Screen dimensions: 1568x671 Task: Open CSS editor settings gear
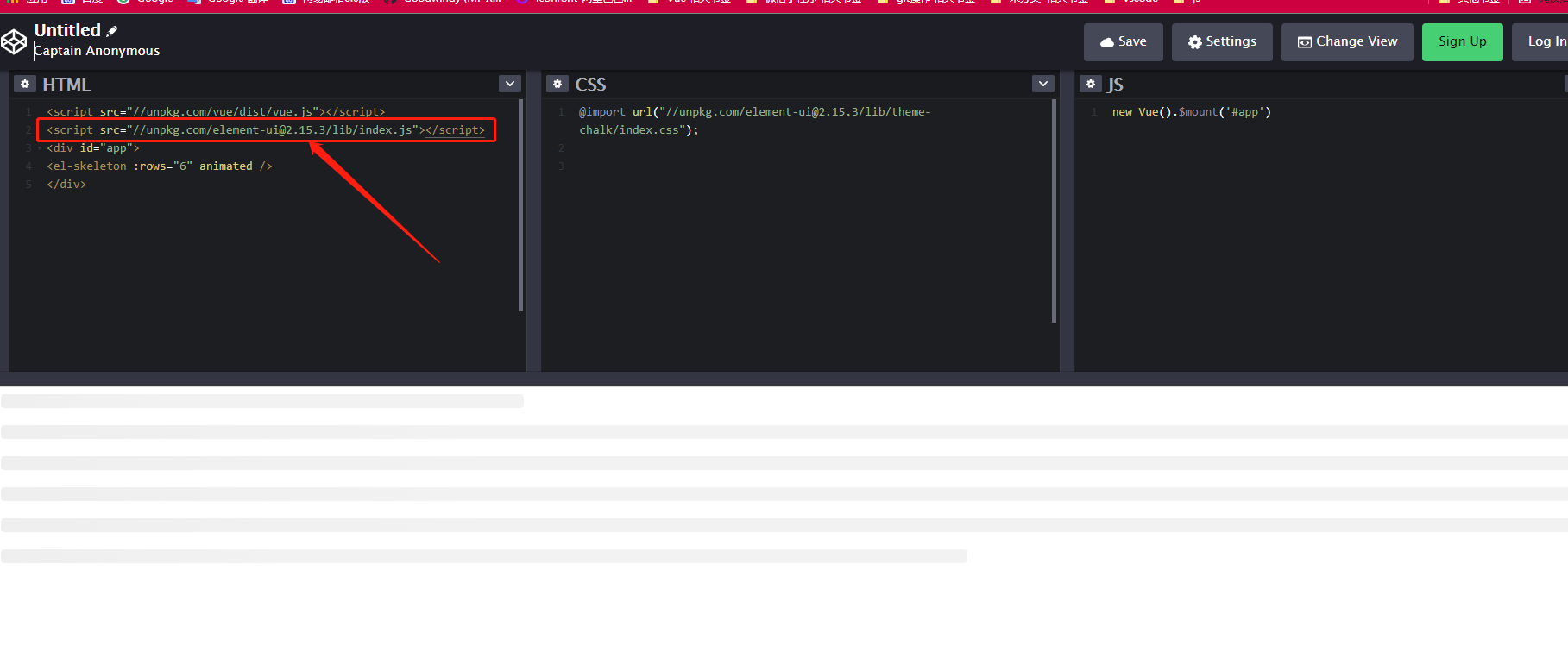pos(557,84)
